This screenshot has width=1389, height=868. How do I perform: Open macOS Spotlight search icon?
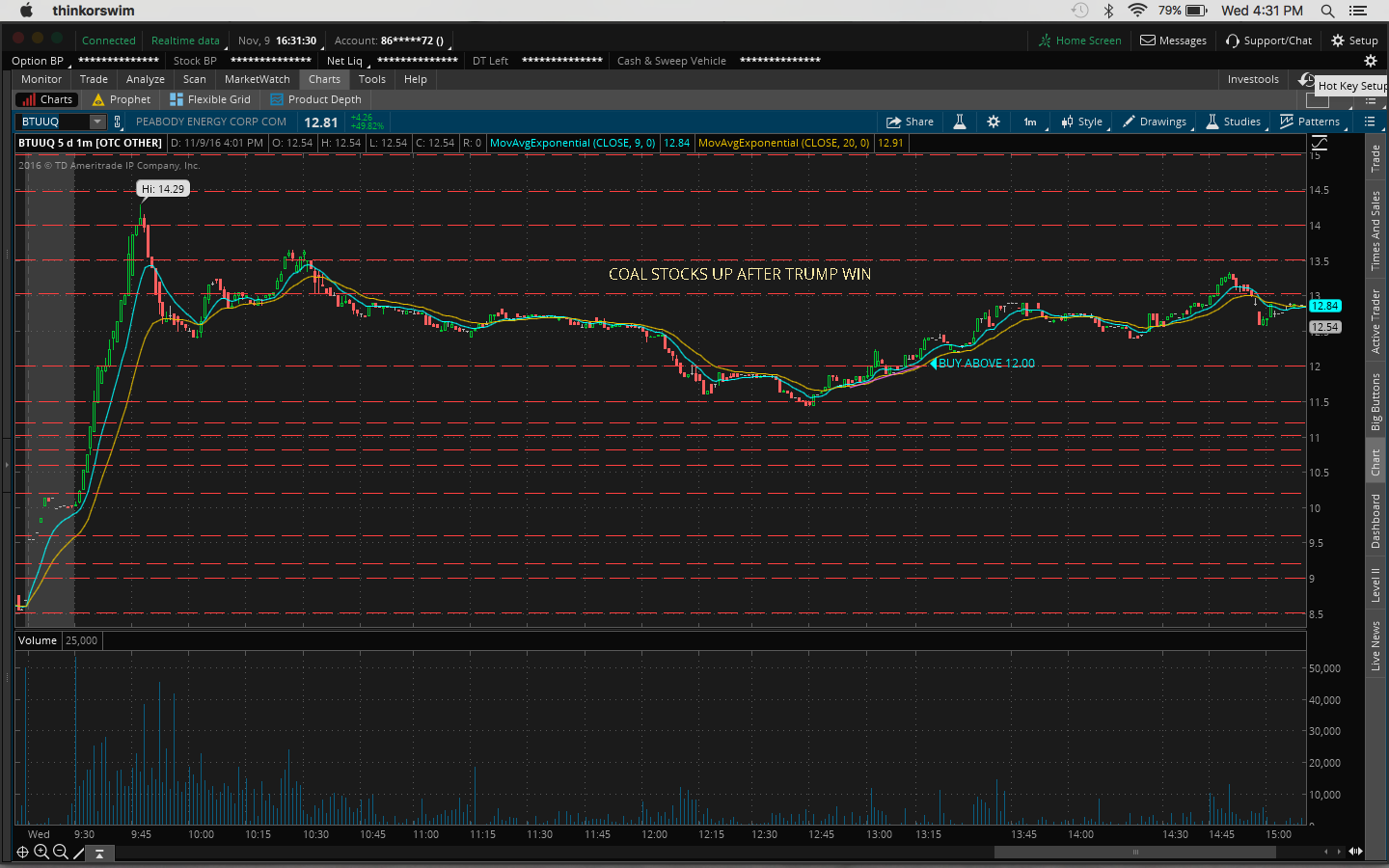1327,11
